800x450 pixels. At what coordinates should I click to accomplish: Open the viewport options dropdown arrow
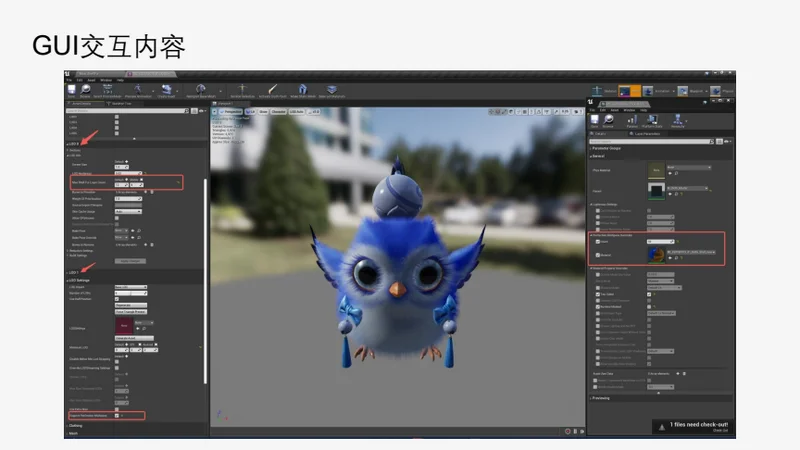pos(215,111)
